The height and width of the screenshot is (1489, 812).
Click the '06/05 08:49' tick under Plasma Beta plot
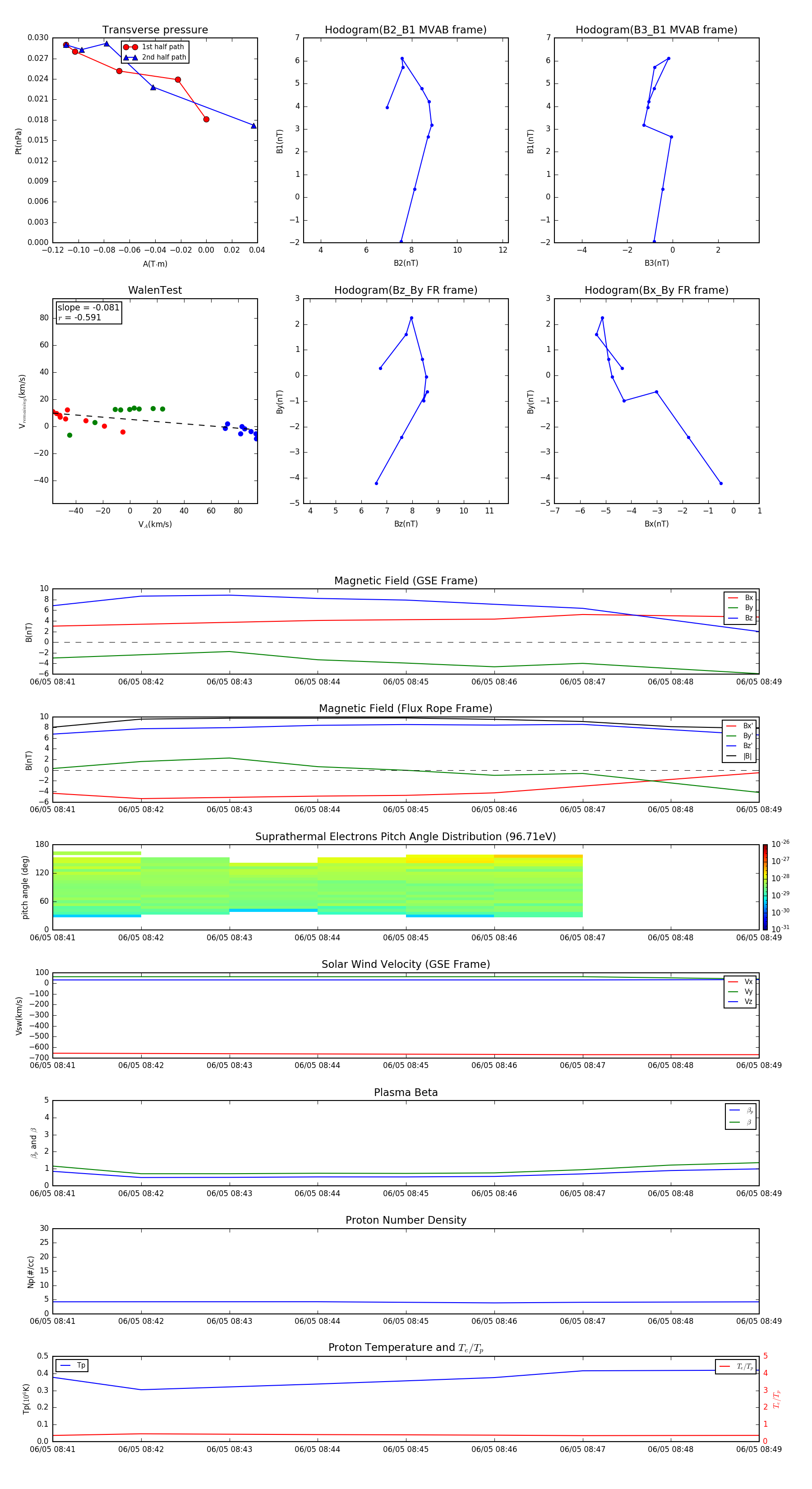click(759, 1193)
